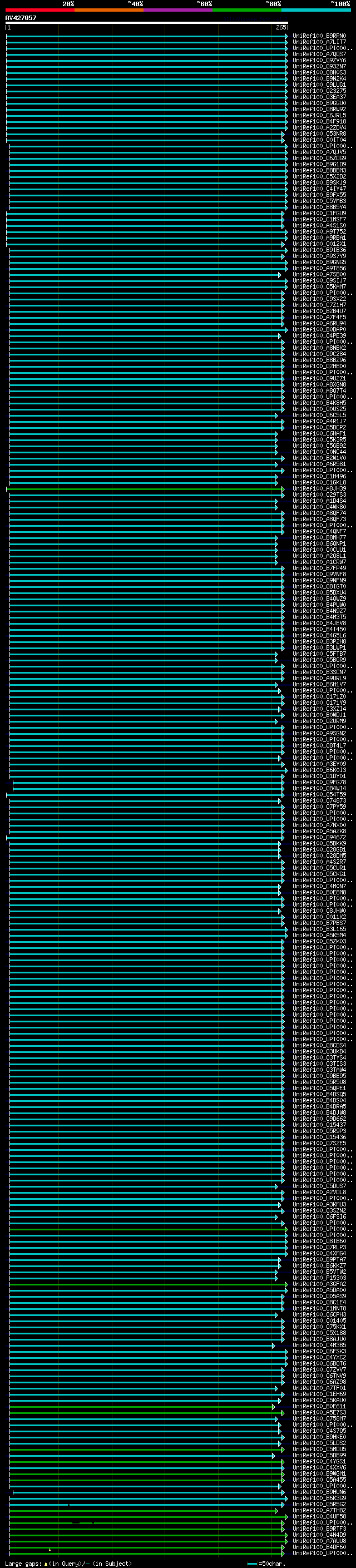Select hit label UniRef100_Q5BGR9
Image resolution: width=356 pixels, height=1568 pixels.
(319, 660)
